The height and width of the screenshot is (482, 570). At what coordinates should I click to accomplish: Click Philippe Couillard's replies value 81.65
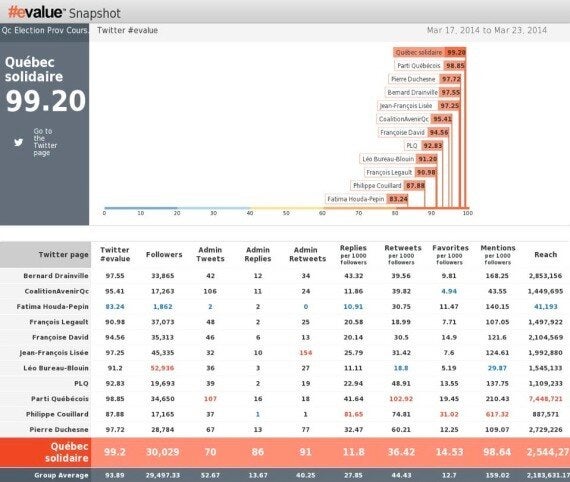353,414
